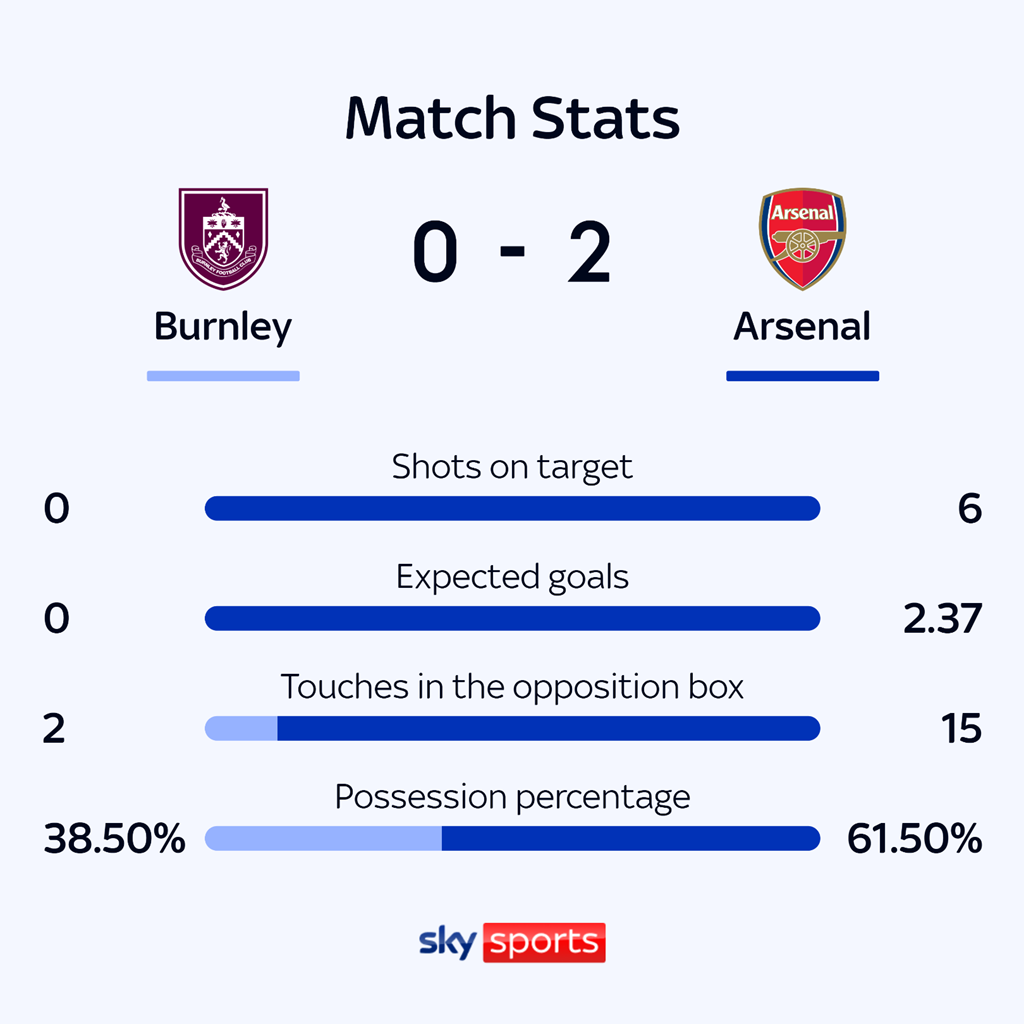
Task: Click the Shots on target bar
Action: coord(512,509)
